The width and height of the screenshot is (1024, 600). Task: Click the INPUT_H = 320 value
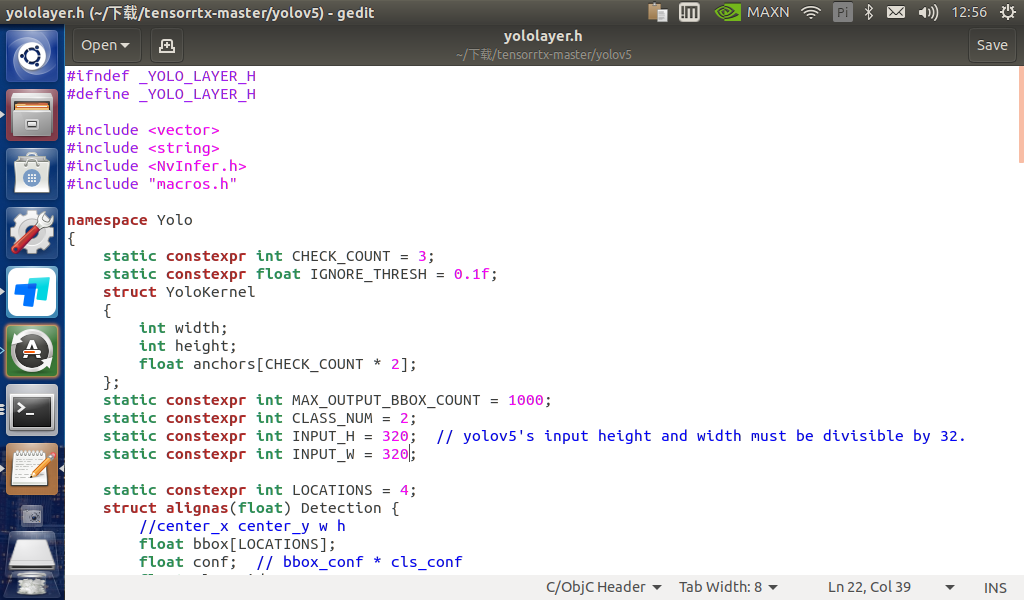click(394, 436)
